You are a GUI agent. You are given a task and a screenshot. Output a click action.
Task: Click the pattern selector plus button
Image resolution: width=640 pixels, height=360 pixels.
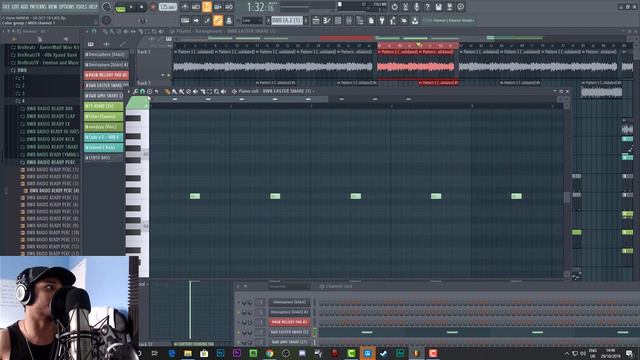[306, 20]
